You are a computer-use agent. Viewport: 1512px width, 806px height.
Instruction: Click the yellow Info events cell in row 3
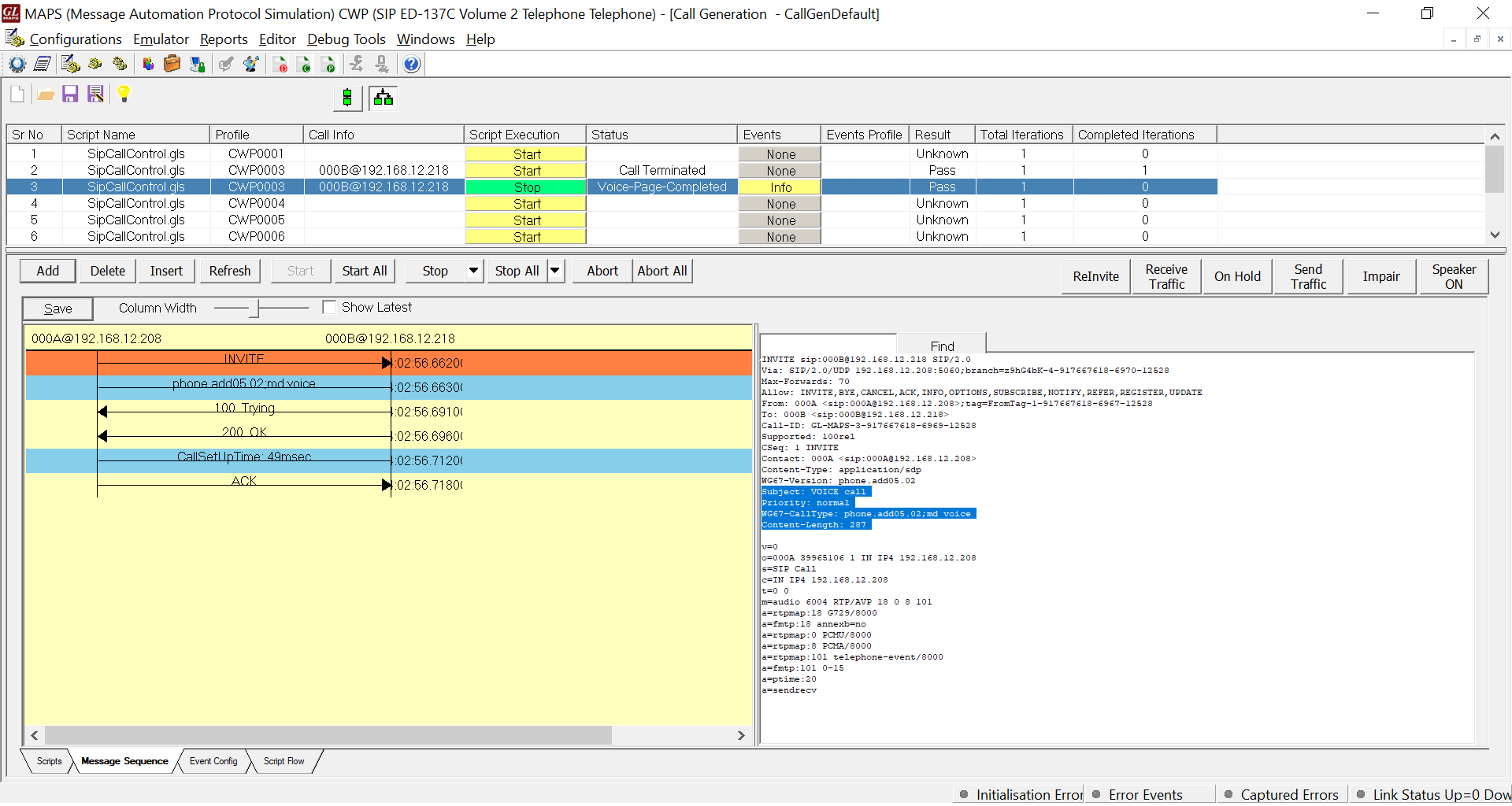(780, 187)
